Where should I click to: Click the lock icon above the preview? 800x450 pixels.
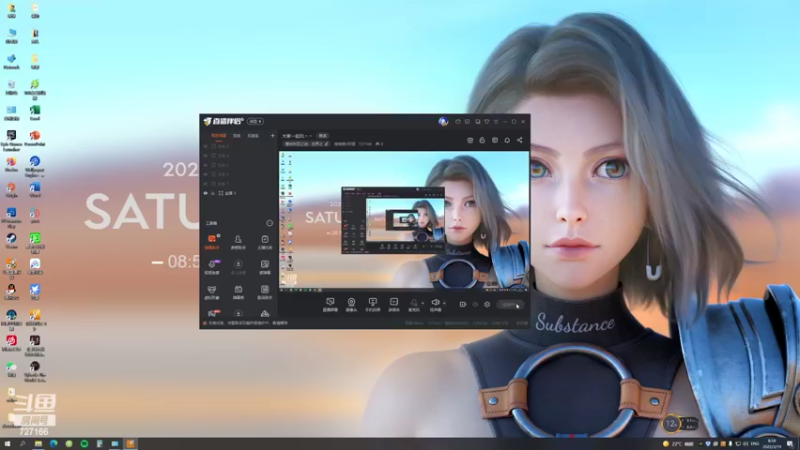482,140
